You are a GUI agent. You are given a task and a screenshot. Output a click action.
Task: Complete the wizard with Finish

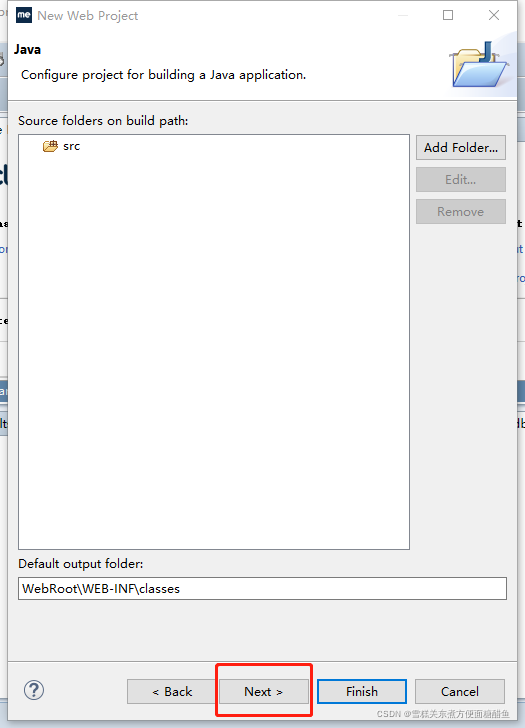(x=362, y=692)
